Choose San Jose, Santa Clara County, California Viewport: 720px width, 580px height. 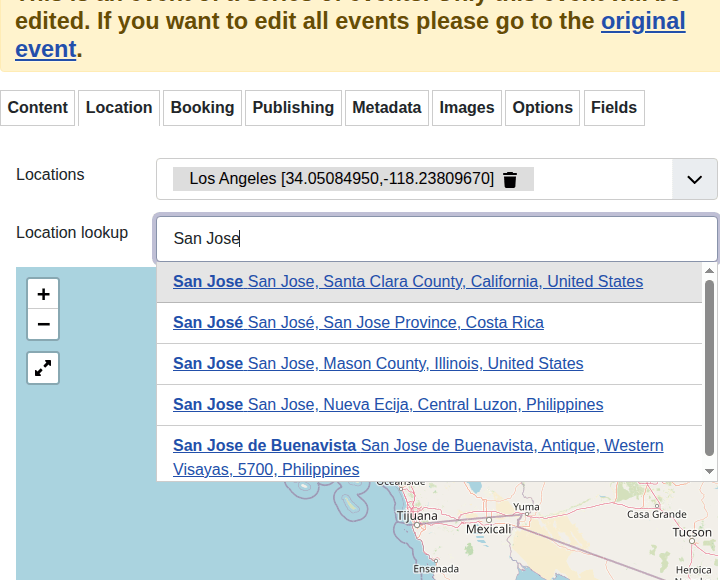[408, 282]
